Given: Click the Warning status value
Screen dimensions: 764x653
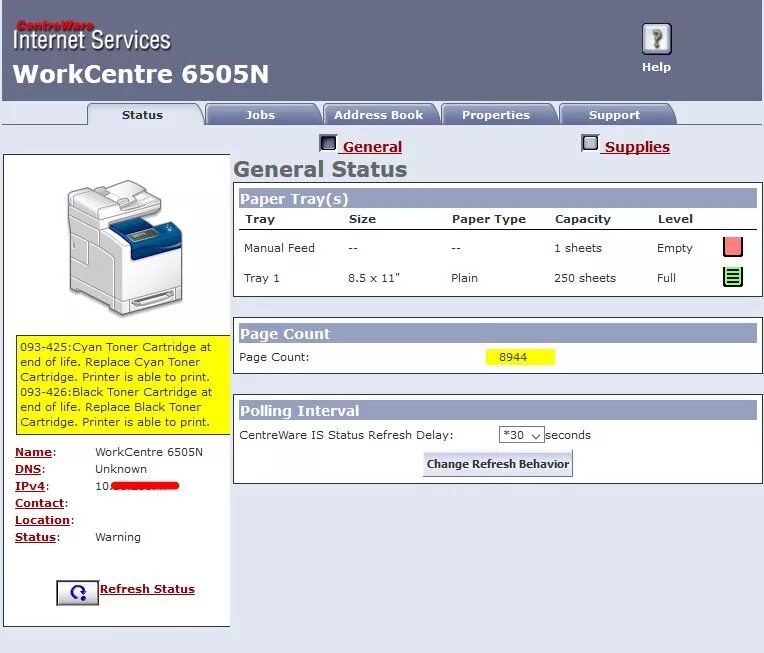Looking at the screenshot, I should pos(118,537).
